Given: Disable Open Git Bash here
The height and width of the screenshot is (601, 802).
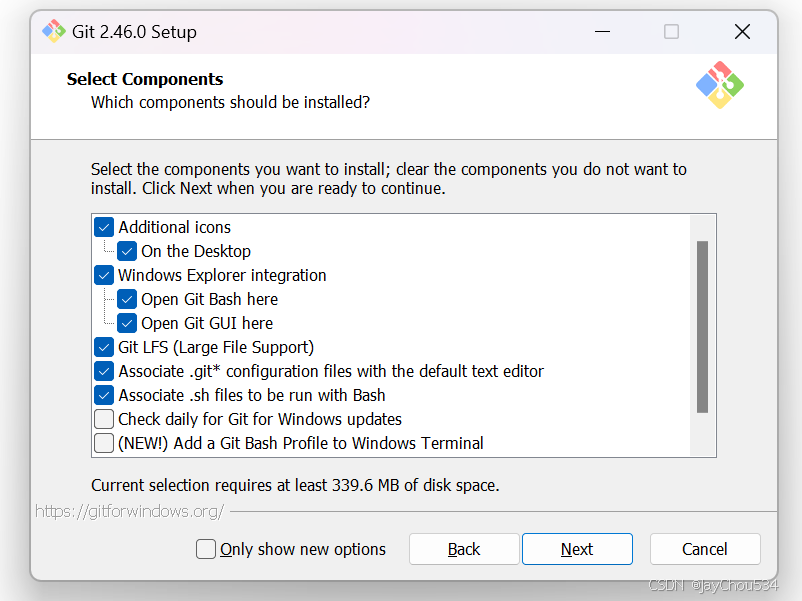Looking at the screenshot, I should 127,299.
